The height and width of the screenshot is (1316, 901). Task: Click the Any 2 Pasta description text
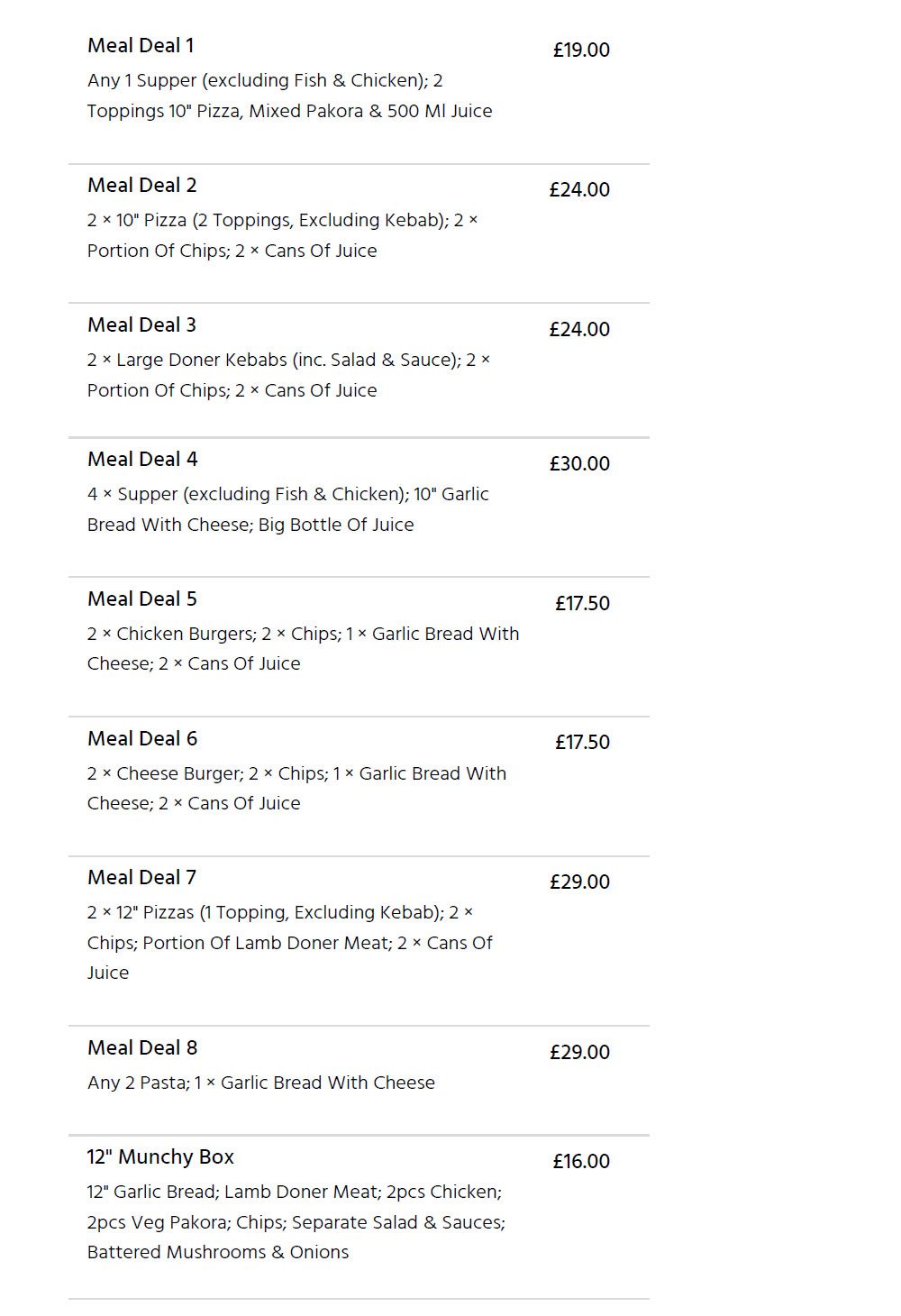pos(261,1083)
